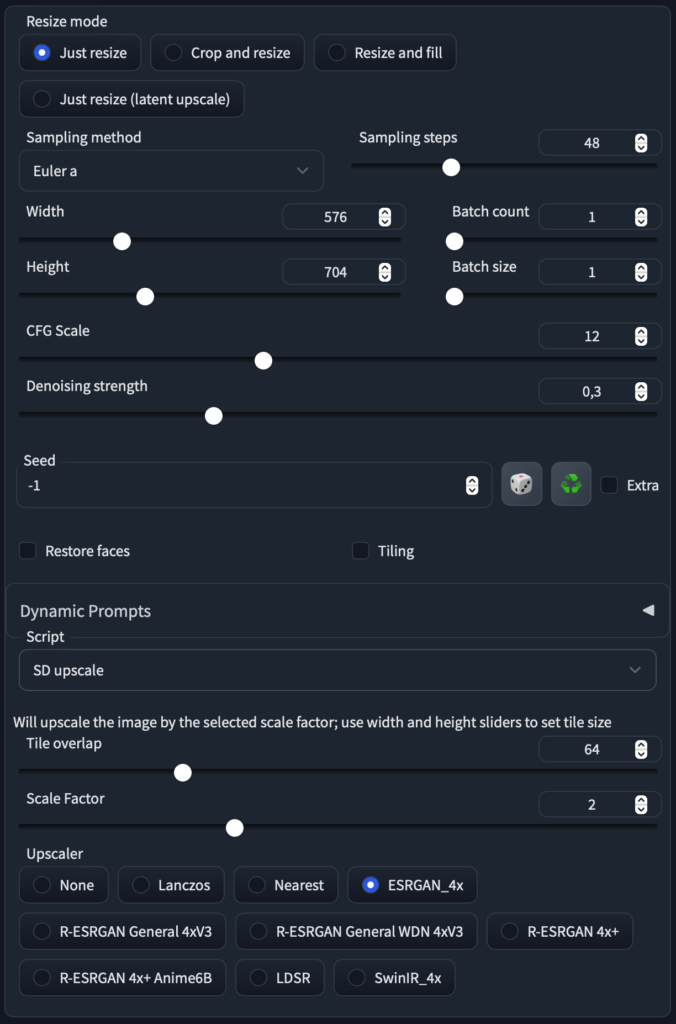Choose the Lanczos upscaler
Image resolution: width=676 pixels, height=1024 pixels.
click(x=171, y=885)
